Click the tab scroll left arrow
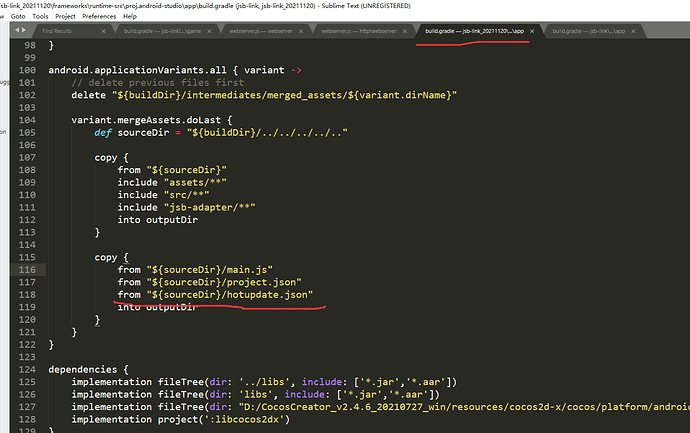The height and width of the screenshot is (433, 690). coord(17,30)
